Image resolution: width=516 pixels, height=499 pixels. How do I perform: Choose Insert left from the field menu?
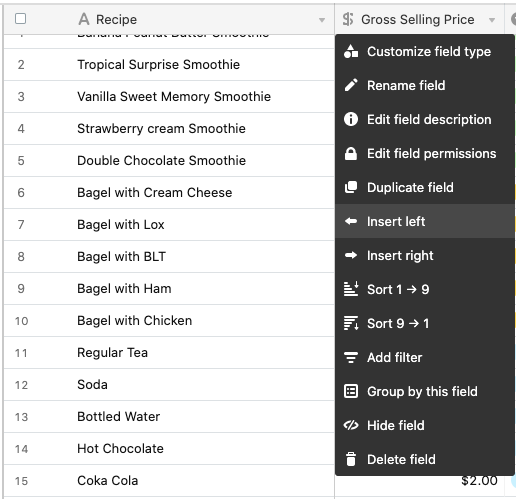425,221
